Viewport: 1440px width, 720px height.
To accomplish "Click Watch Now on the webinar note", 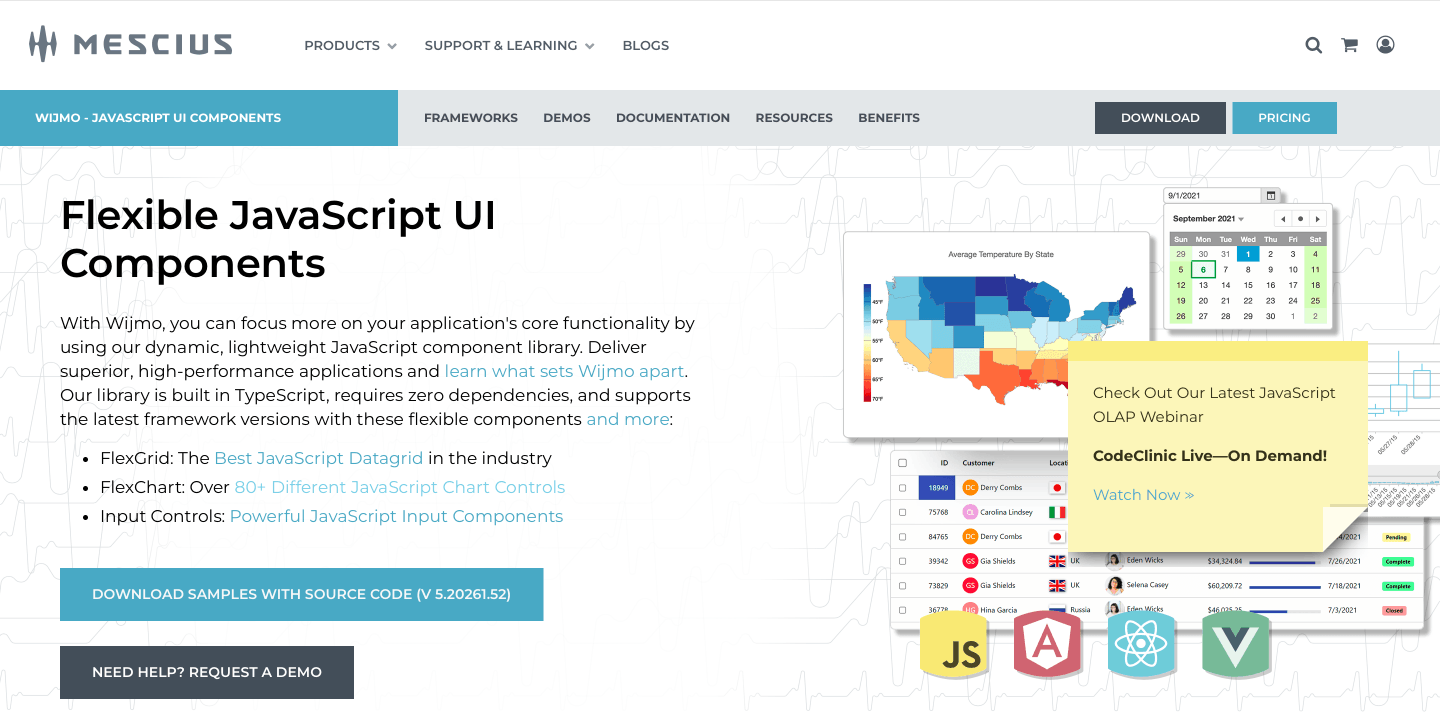I will coord(1144,495).
